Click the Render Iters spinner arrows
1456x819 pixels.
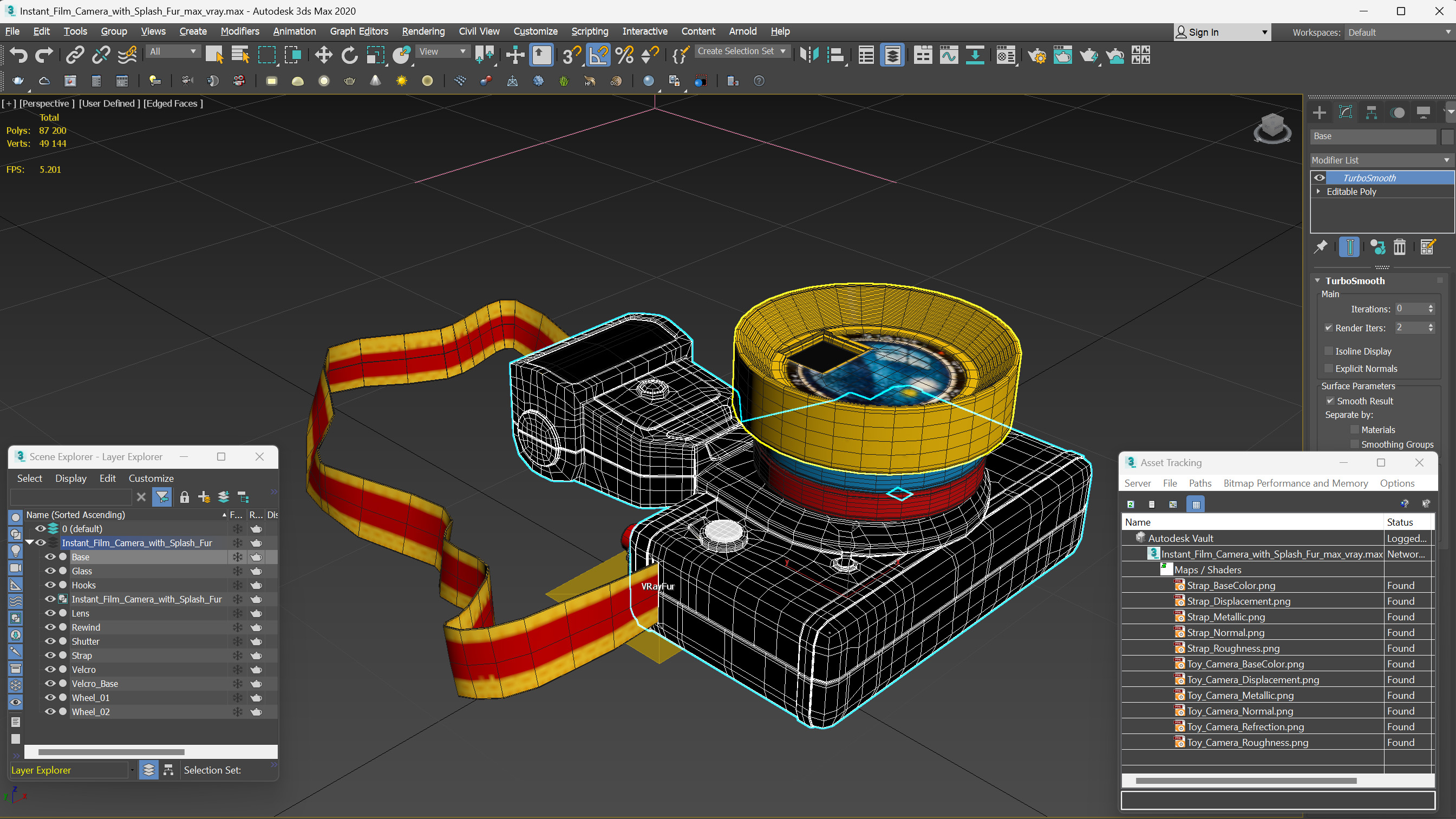click(x=1431, y=327)
